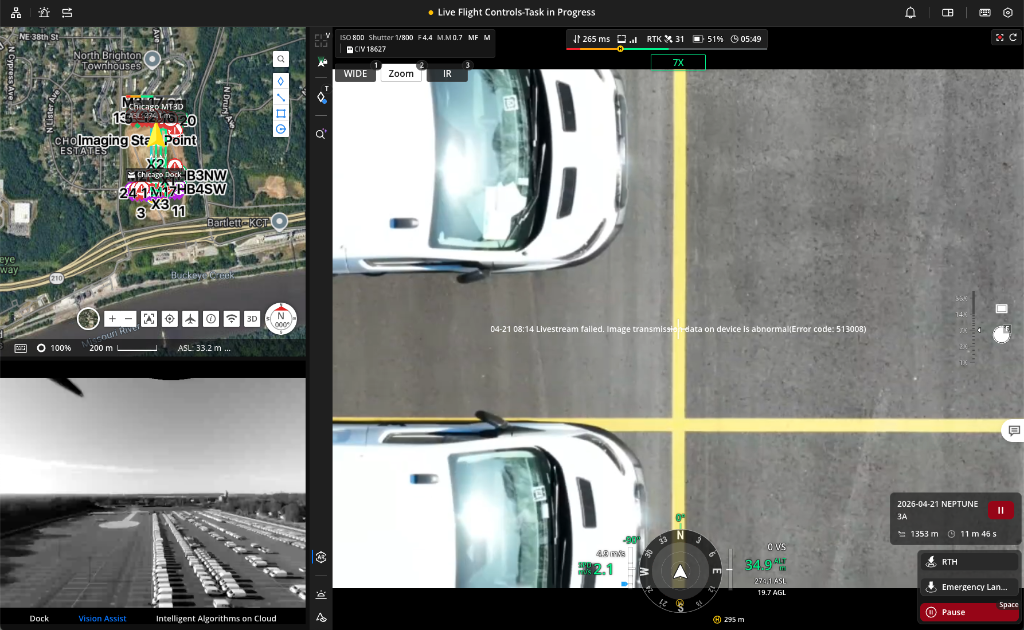Image resolution: width=1024 pixels, height=630 pixels.
Task: Click keyboard icon in map status bar
Action: (x=21, y=348)
